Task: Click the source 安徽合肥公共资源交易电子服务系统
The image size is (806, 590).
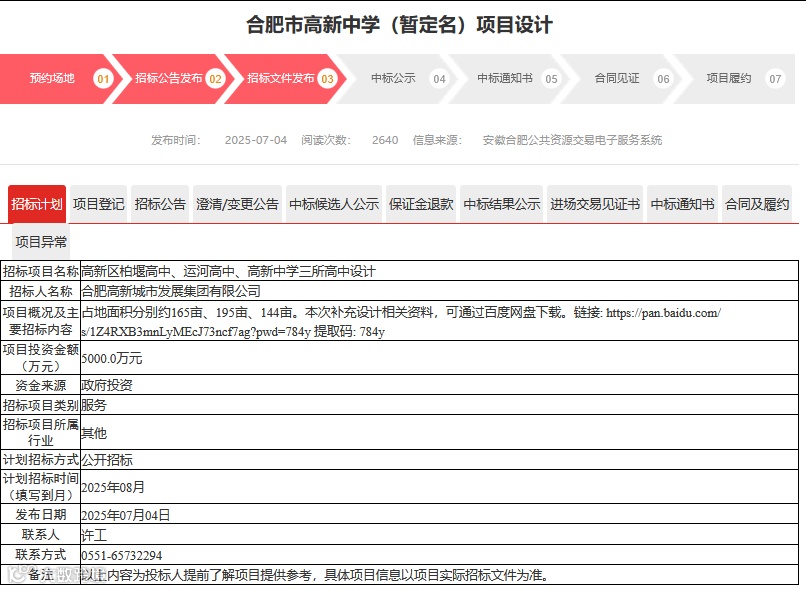Action: click(x=572, y=140)
